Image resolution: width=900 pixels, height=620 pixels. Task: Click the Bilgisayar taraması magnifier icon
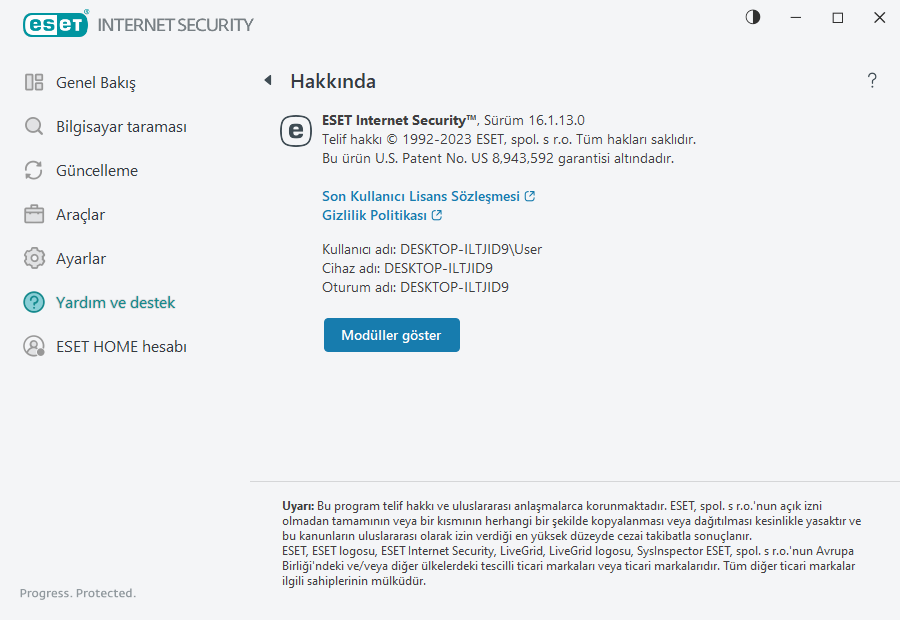pyautogui.click(x=34, y=127)
